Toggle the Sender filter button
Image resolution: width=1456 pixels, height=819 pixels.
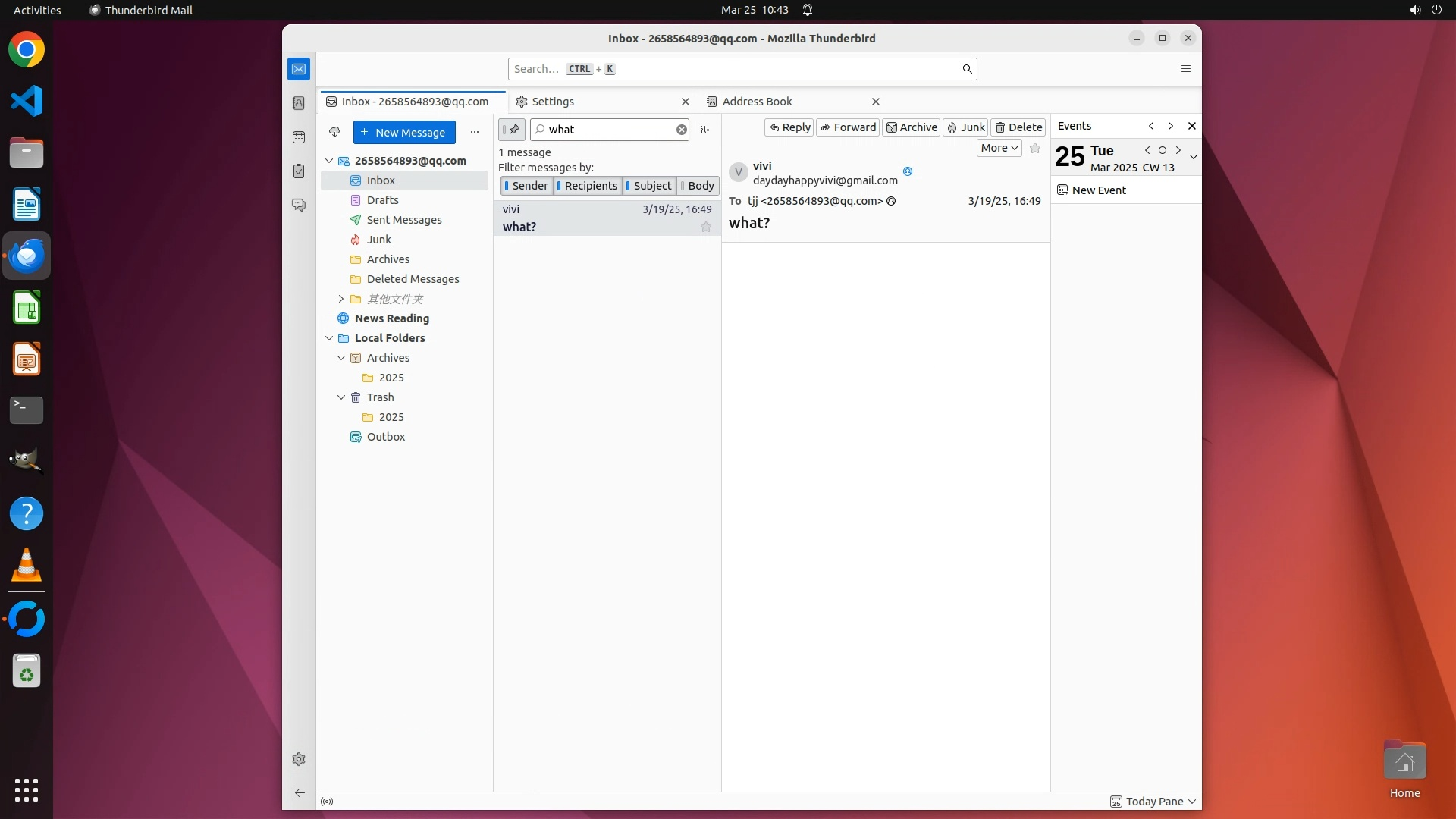click(526, 186)
